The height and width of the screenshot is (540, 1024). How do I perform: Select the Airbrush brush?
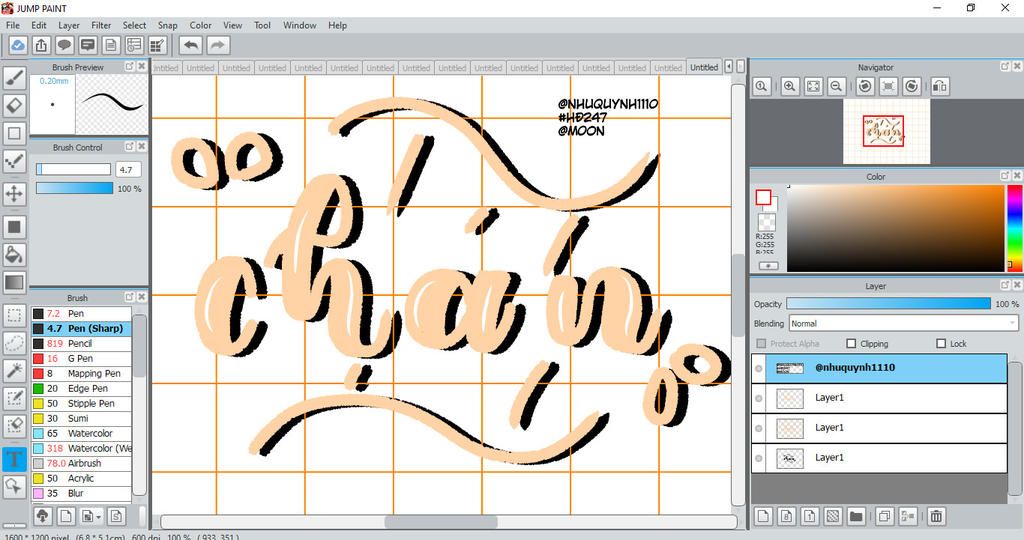click(82, 463)
